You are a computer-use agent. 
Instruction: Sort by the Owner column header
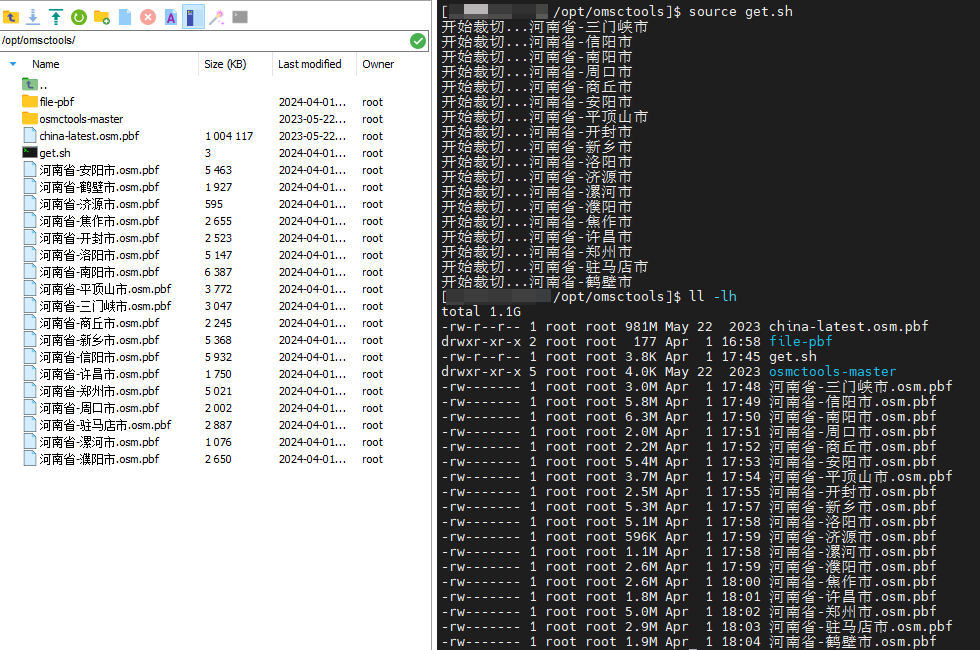pos(378,64)
